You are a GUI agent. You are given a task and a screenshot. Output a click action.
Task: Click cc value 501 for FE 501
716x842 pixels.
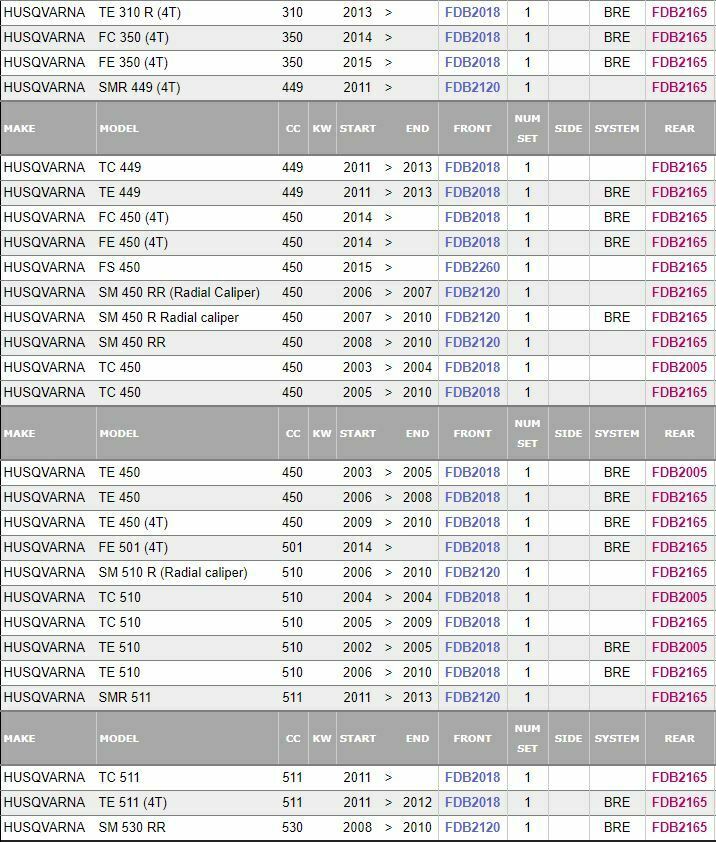pos(292,547)
